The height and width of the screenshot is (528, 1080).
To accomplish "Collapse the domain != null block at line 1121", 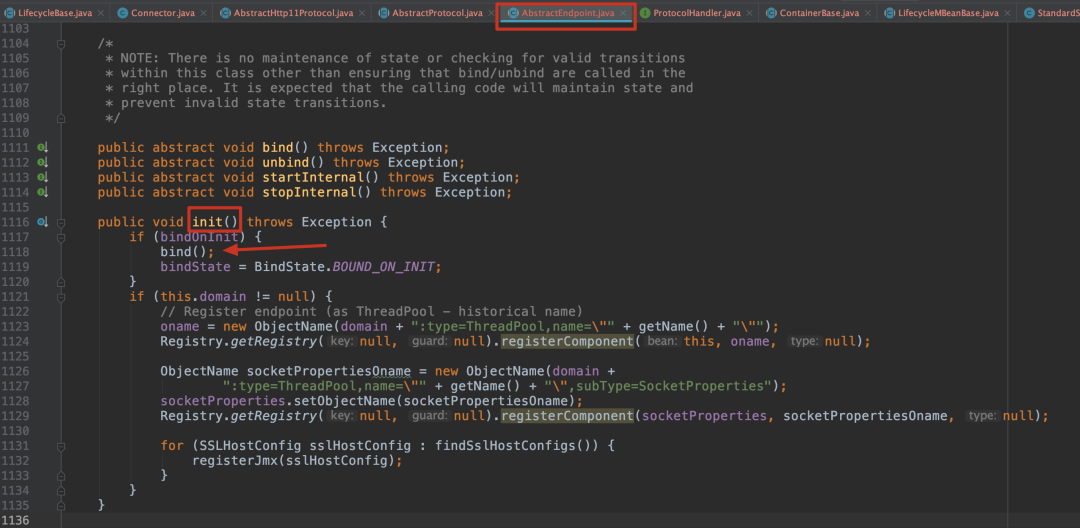I will click(x=61, y=297).
